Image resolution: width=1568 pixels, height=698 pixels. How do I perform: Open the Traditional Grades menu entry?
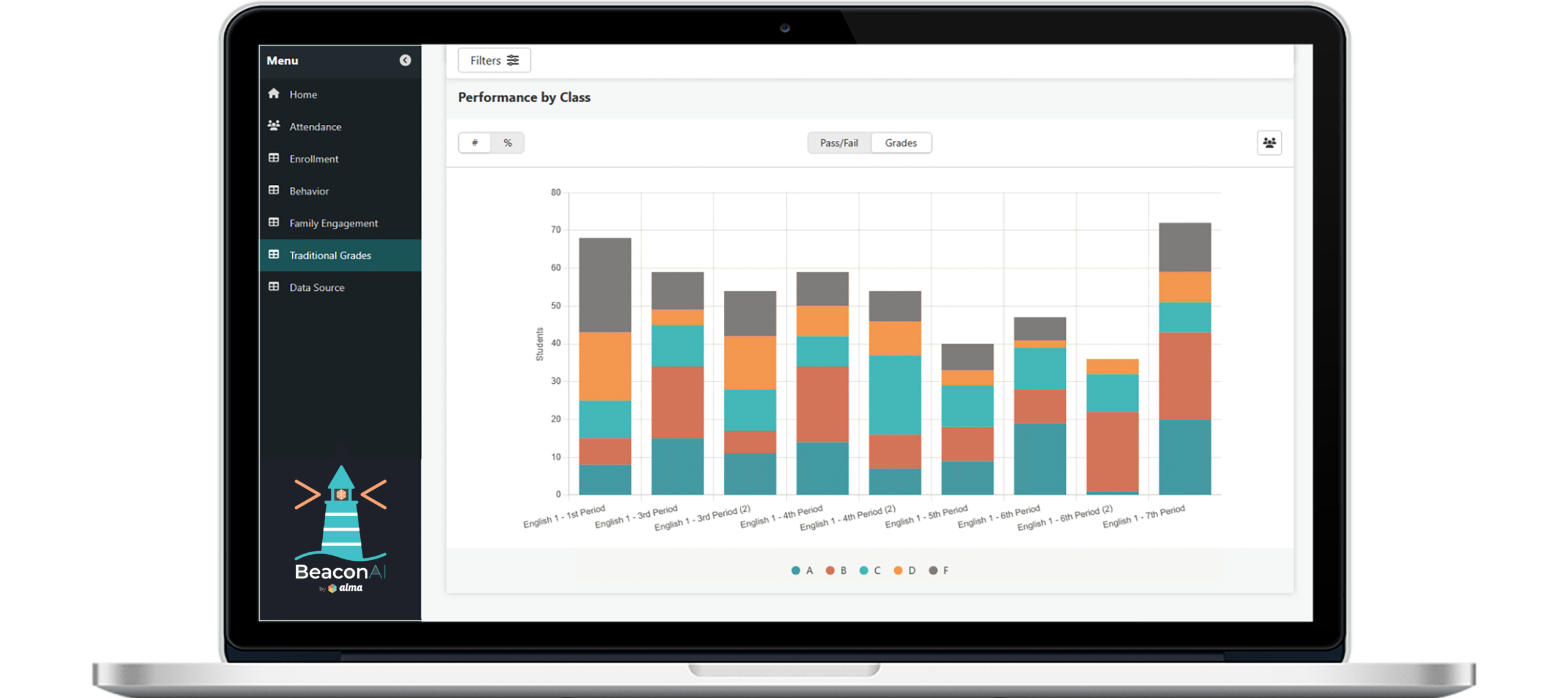coord(330,255)
